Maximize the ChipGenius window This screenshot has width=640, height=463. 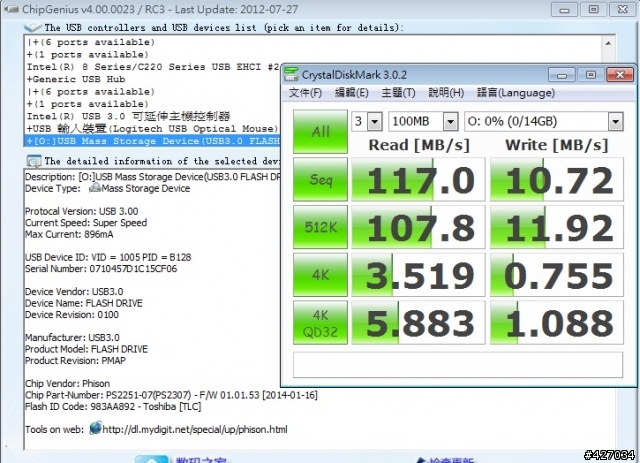tap(593, 9)
